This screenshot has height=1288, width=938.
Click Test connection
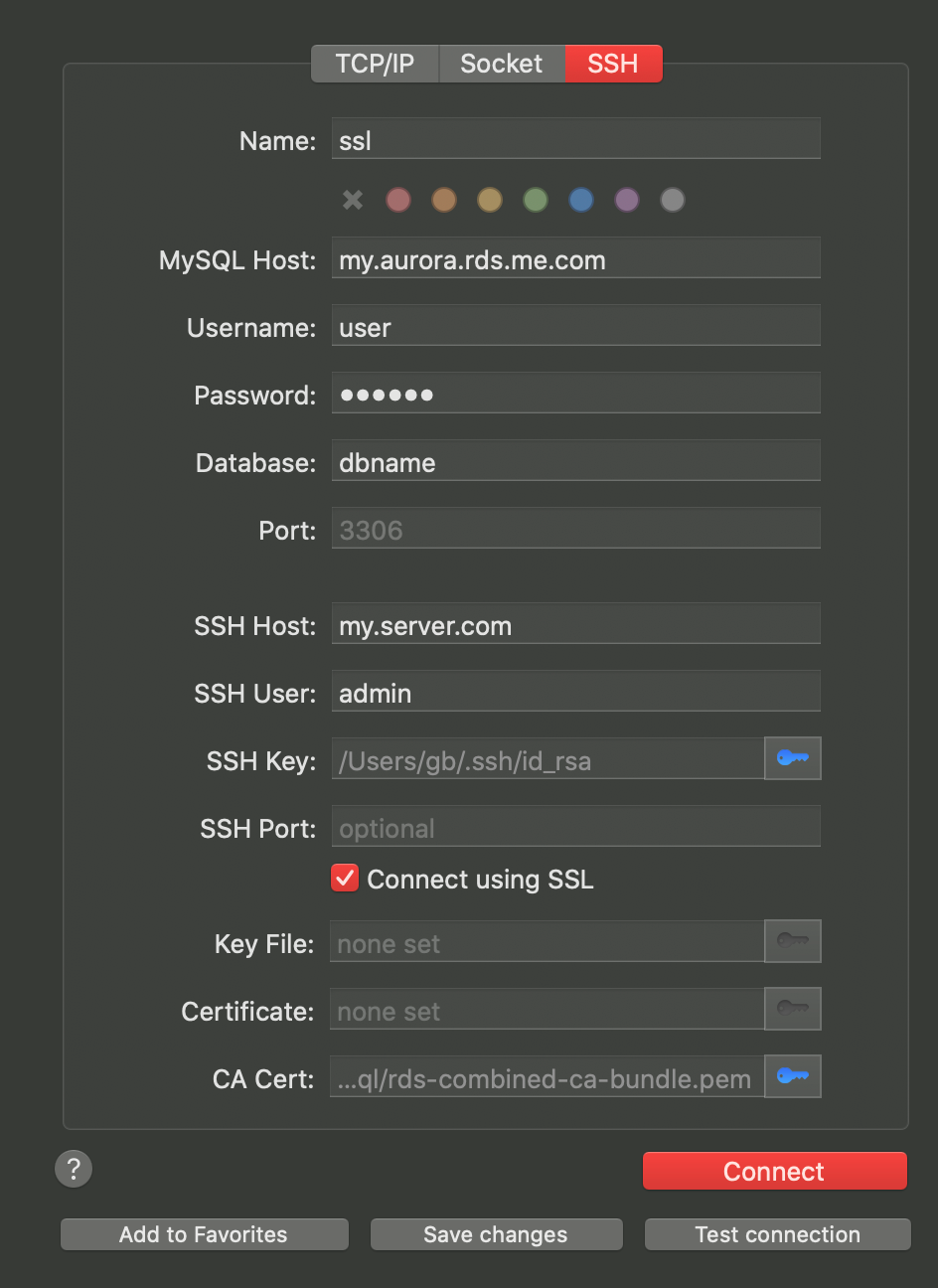777,1234
